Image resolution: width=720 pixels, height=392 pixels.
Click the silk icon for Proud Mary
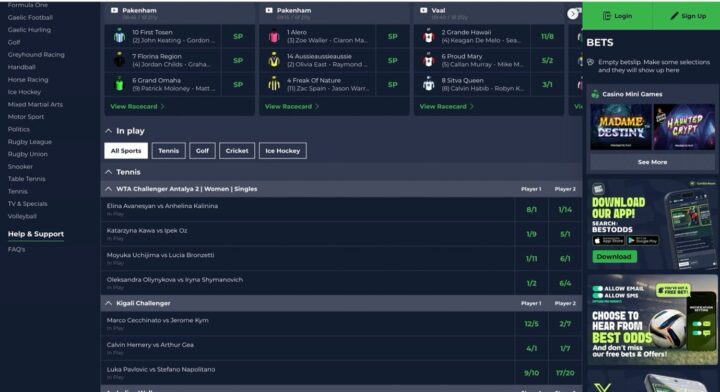(x=429, y=60)
